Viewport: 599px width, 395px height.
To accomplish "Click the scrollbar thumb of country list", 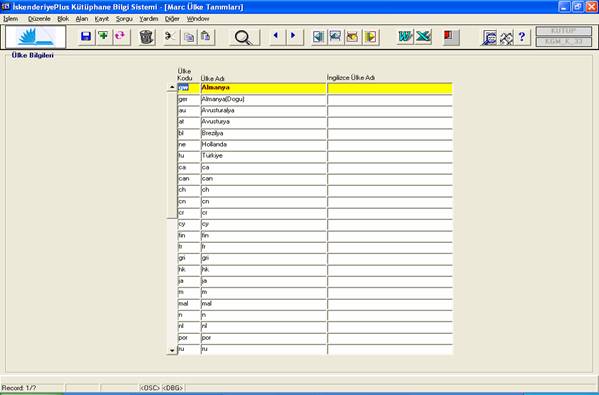I will [x=172, y=155].
